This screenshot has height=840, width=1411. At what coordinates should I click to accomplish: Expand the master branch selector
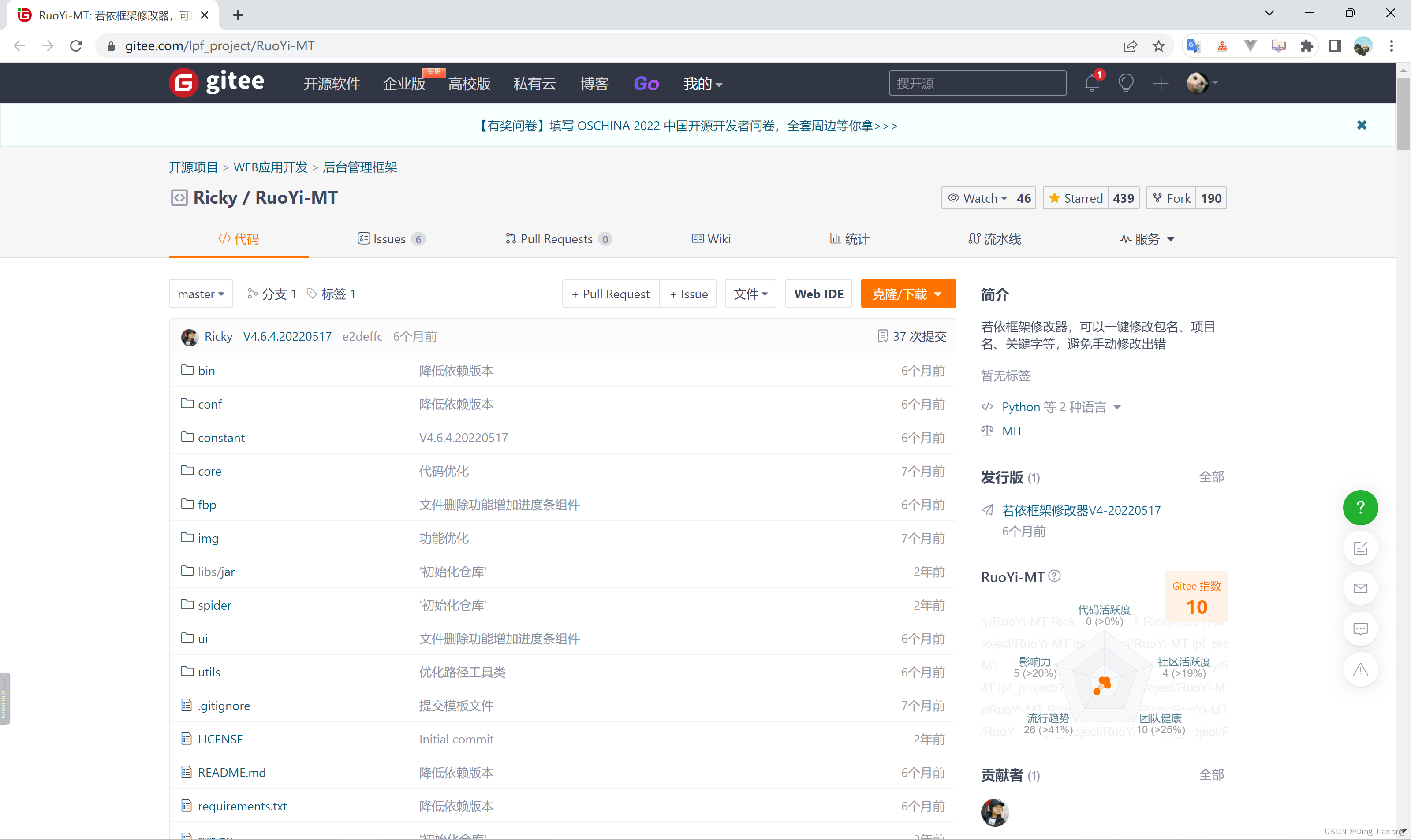tap(201, 294)
